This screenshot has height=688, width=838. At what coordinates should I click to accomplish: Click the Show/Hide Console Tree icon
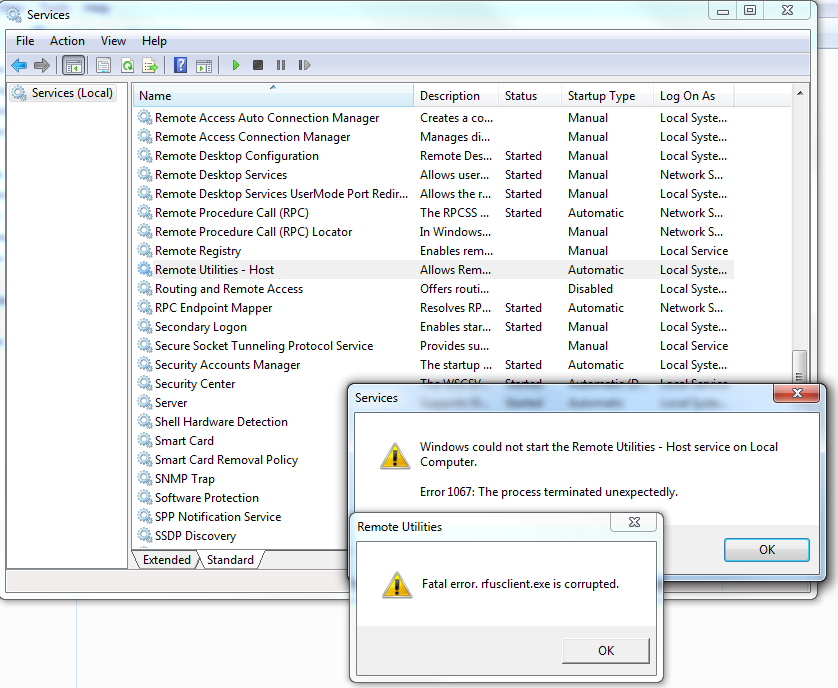click(x=73, y=65)
